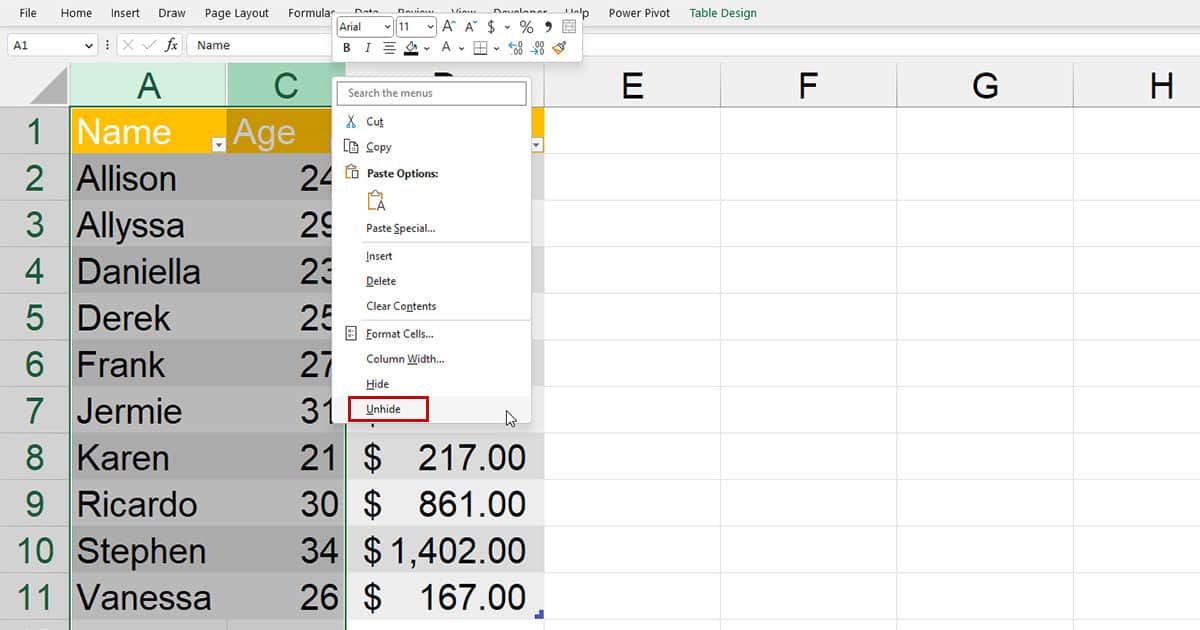Select row 8 header
This screenshot has width=1200, height=630.
pyautogui.click(x=35, y=457)
